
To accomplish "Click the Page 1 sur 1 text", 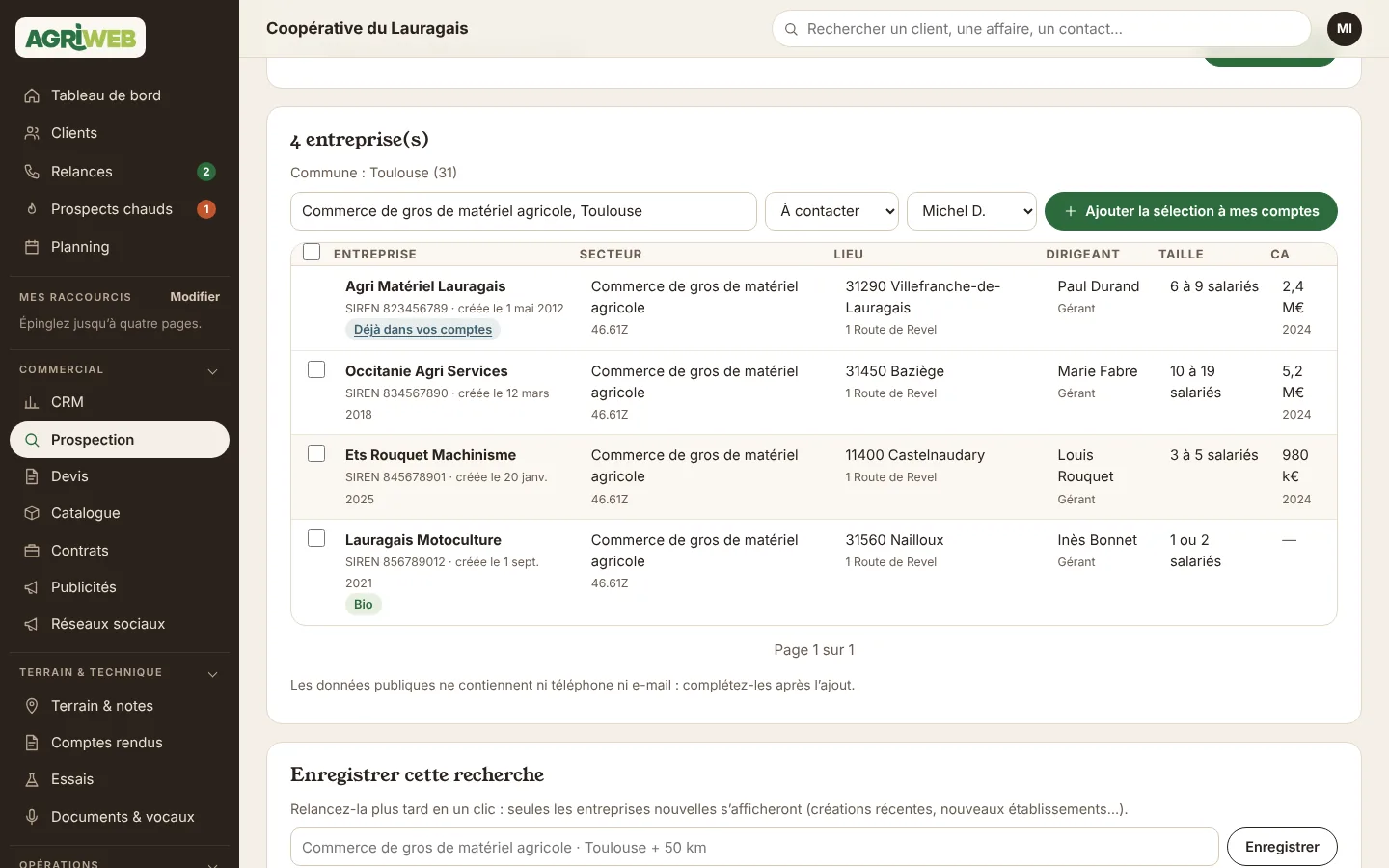I will point(814,650).
